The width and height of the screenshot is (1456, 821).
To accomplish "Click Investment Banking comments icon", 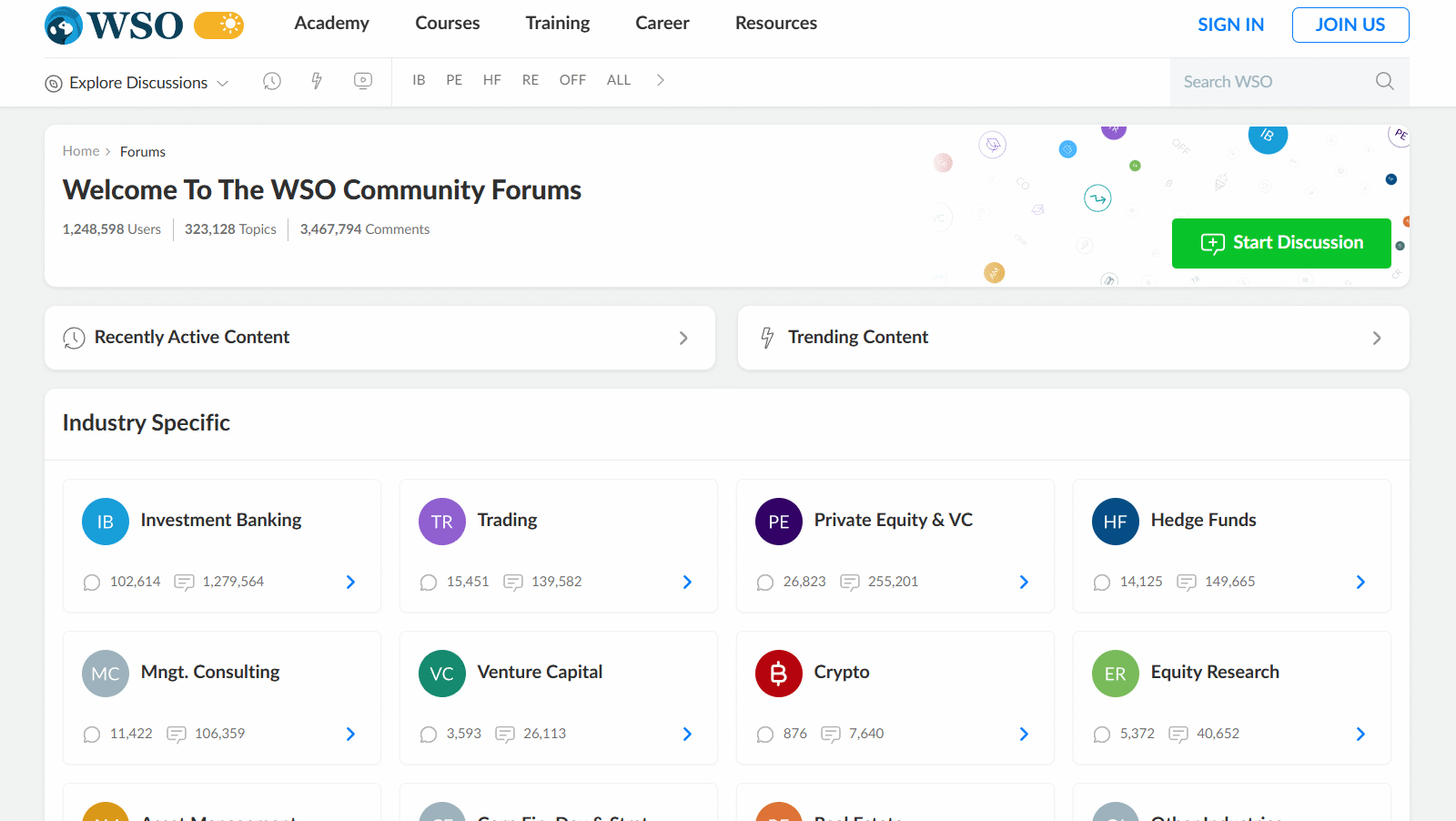I will tap(184, 583).
